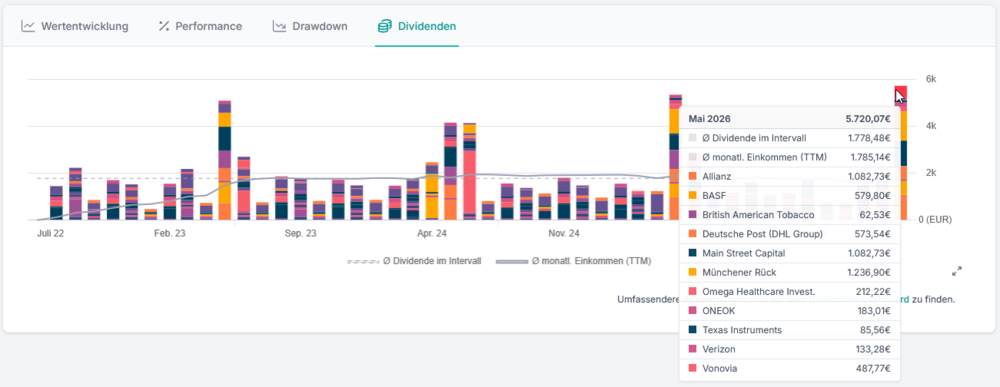Click the Main Street Capital swatch
1000x387 pixels.
tap(693, 253)
